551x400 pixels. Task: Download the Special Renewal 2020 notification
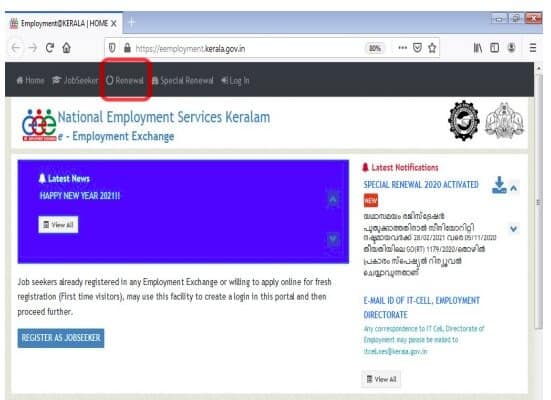tap(499, 185)
